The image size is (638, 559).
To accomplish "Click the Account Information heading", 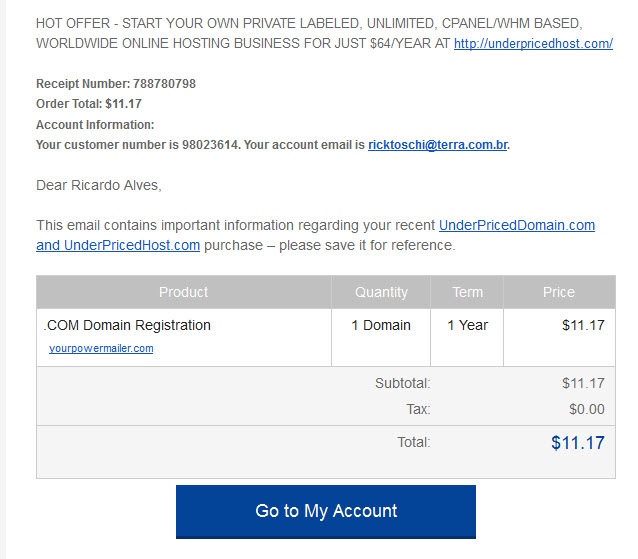I will coord(95,125).
